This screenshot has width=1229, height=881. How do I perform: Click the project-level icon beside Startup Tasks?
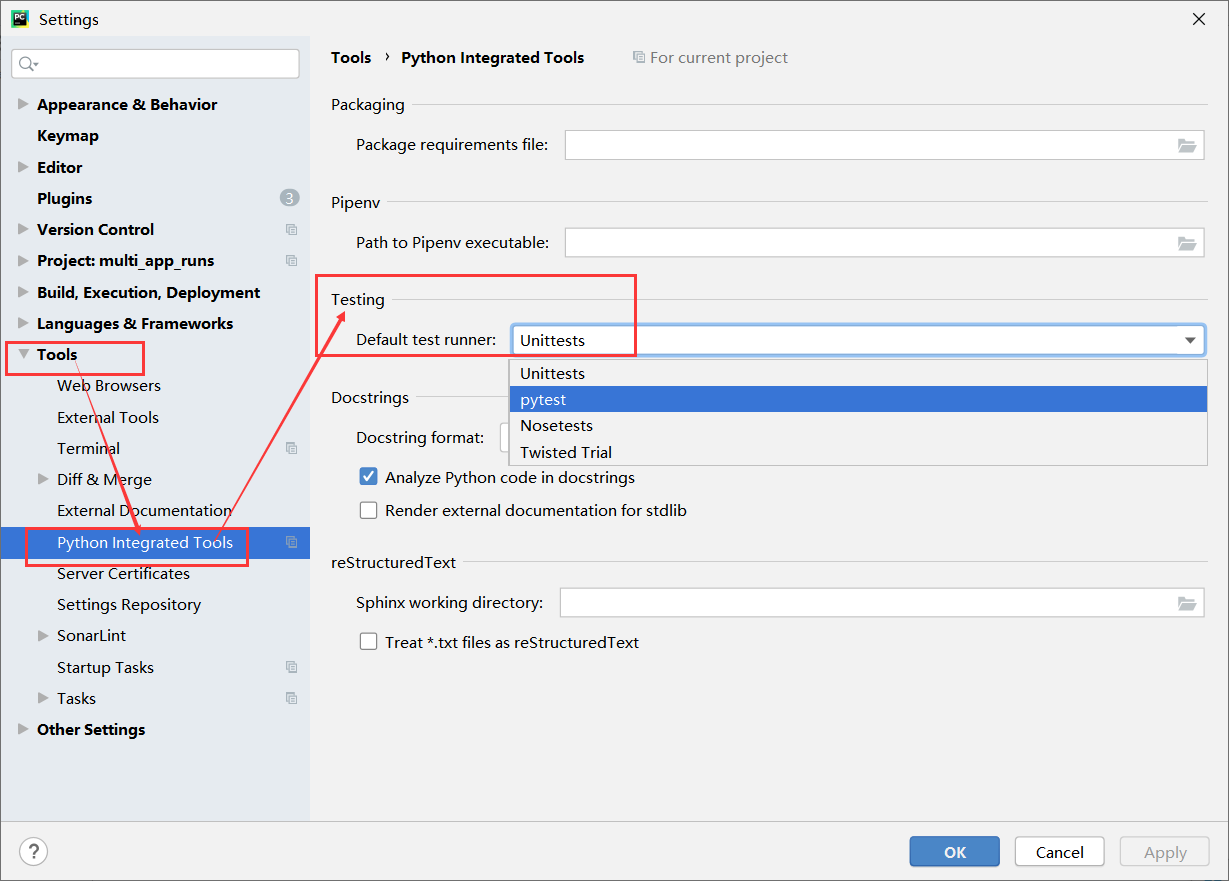pos(291,667)
